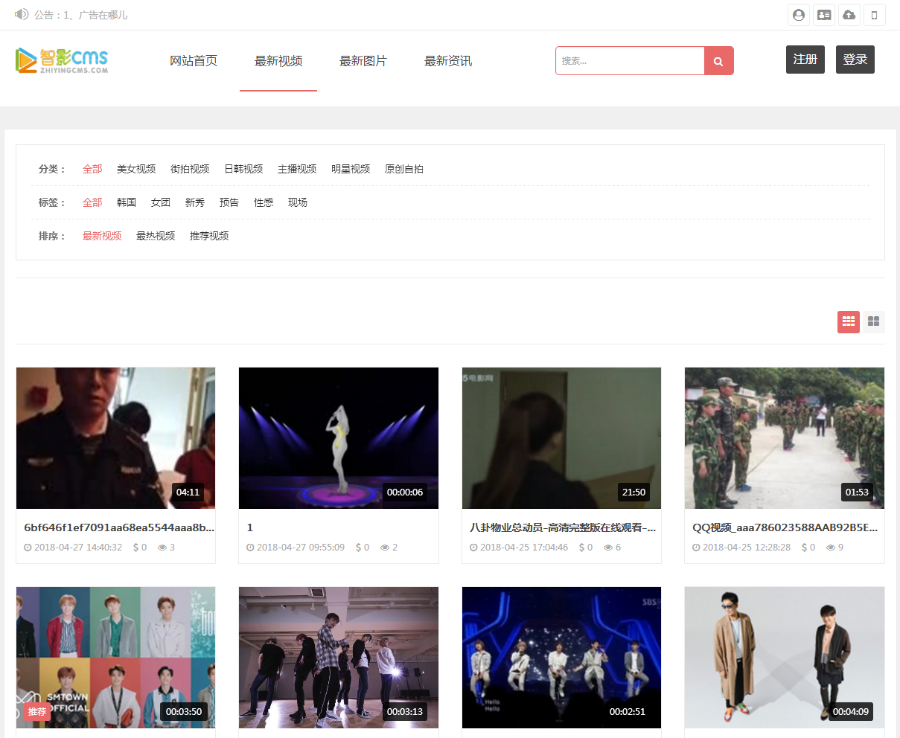Viewport: 900px width, 738px height.
Task: Switch to small grid view layout
Action: pos(848,321)
